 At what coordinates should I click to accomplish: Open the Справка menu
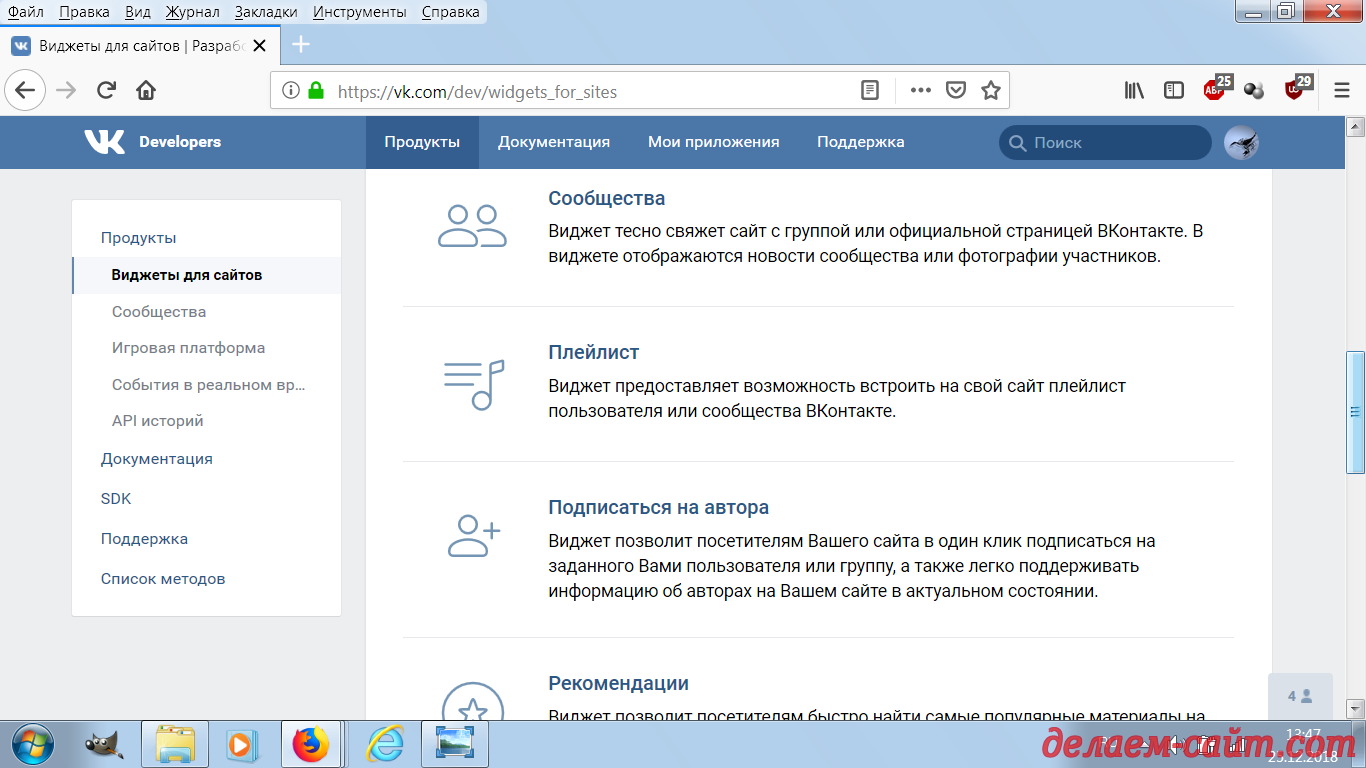tap(450, 12)
